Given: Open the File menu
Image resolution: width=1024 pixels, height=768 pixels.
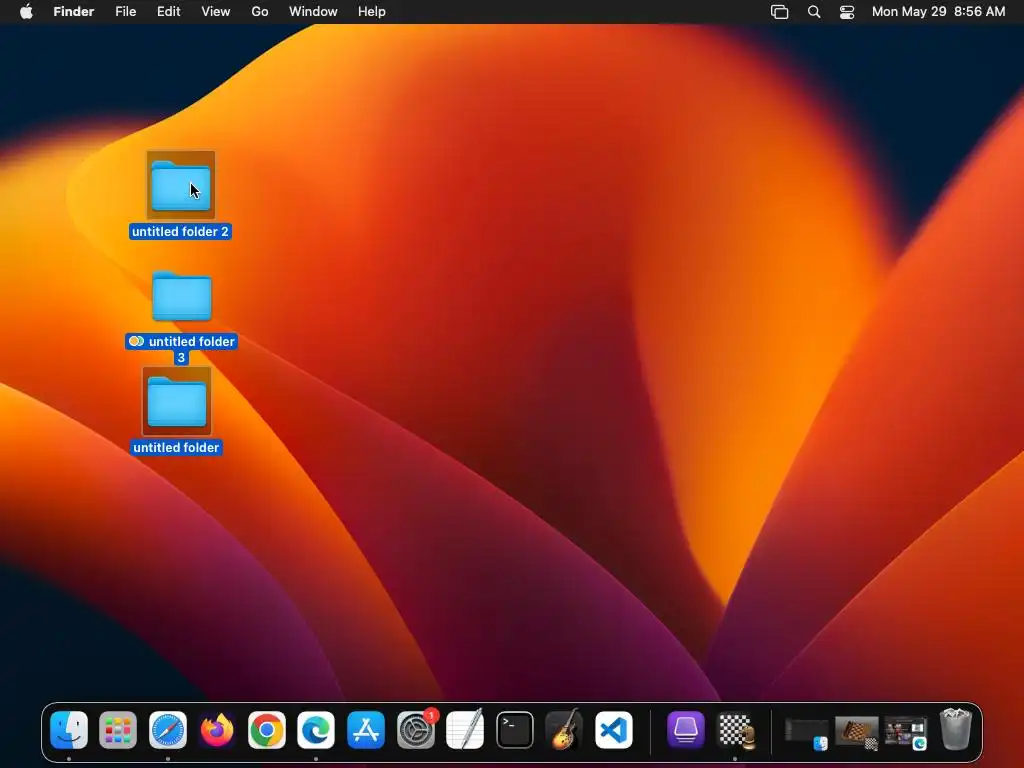Looking at the screenshot, I should coord(125,12).
